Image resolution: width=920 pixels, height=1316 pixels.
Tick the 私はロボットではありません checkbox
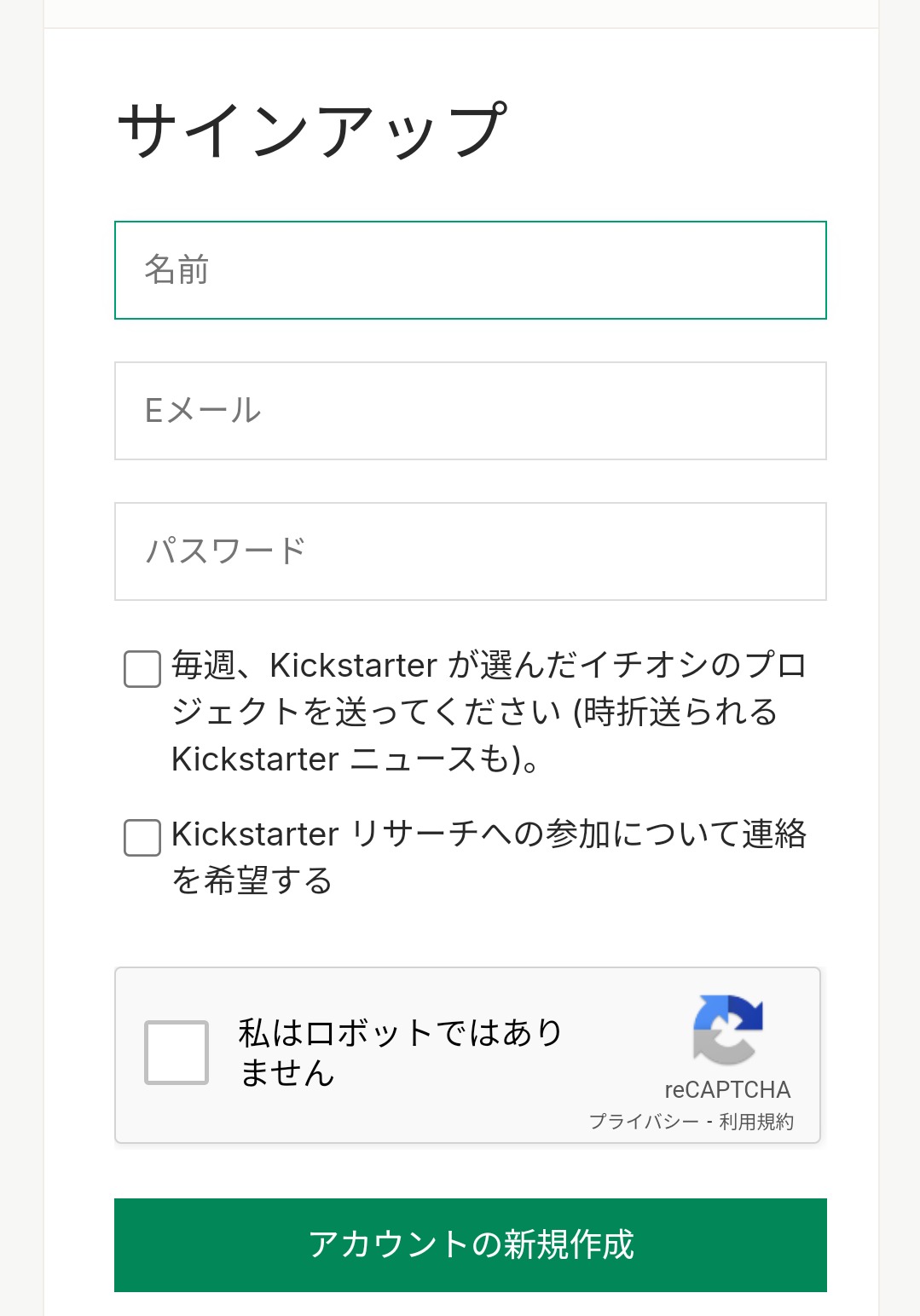(176, 1053)
